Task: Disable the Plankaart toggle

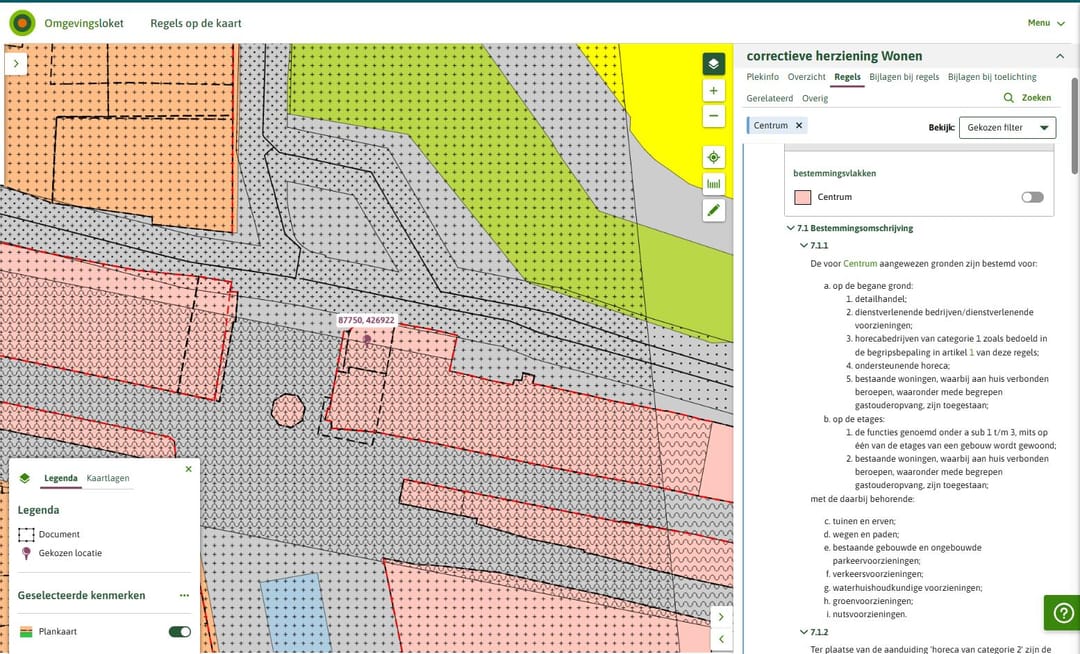Action: point(180,632)
